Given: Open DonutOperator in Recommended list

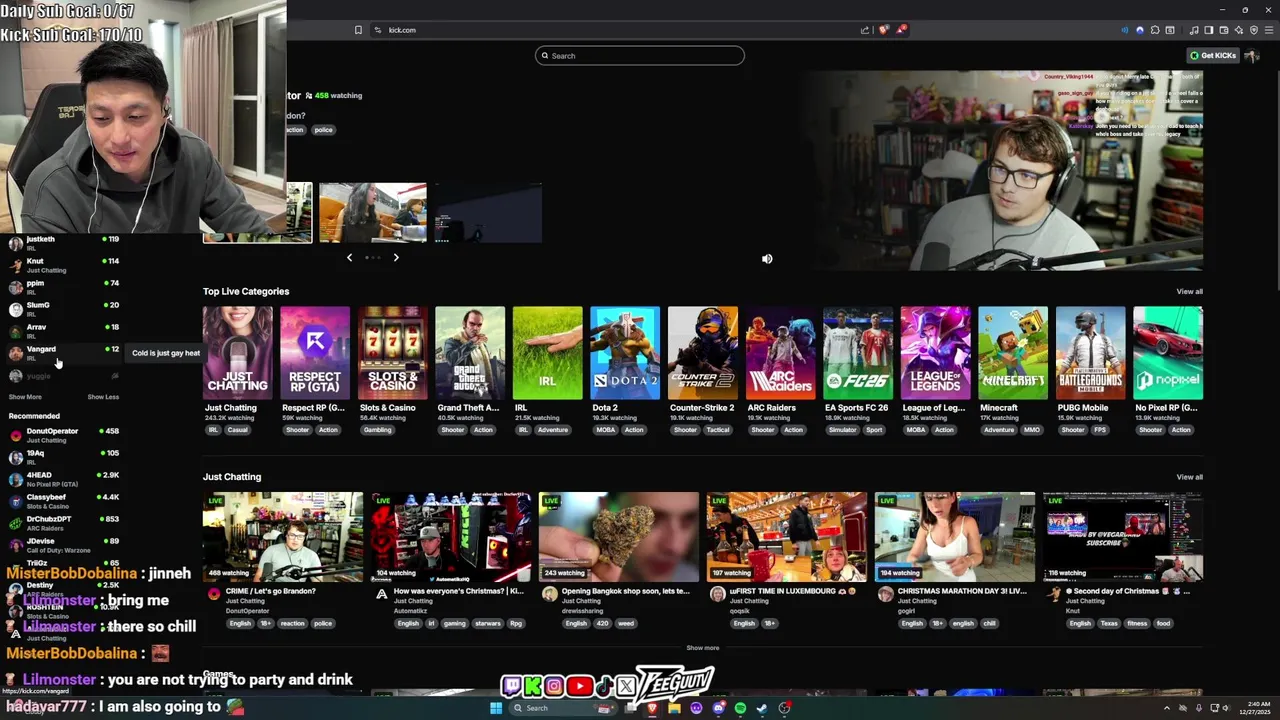Looking at the screenshot, I should pyautogui.click(x=63, y=435).
